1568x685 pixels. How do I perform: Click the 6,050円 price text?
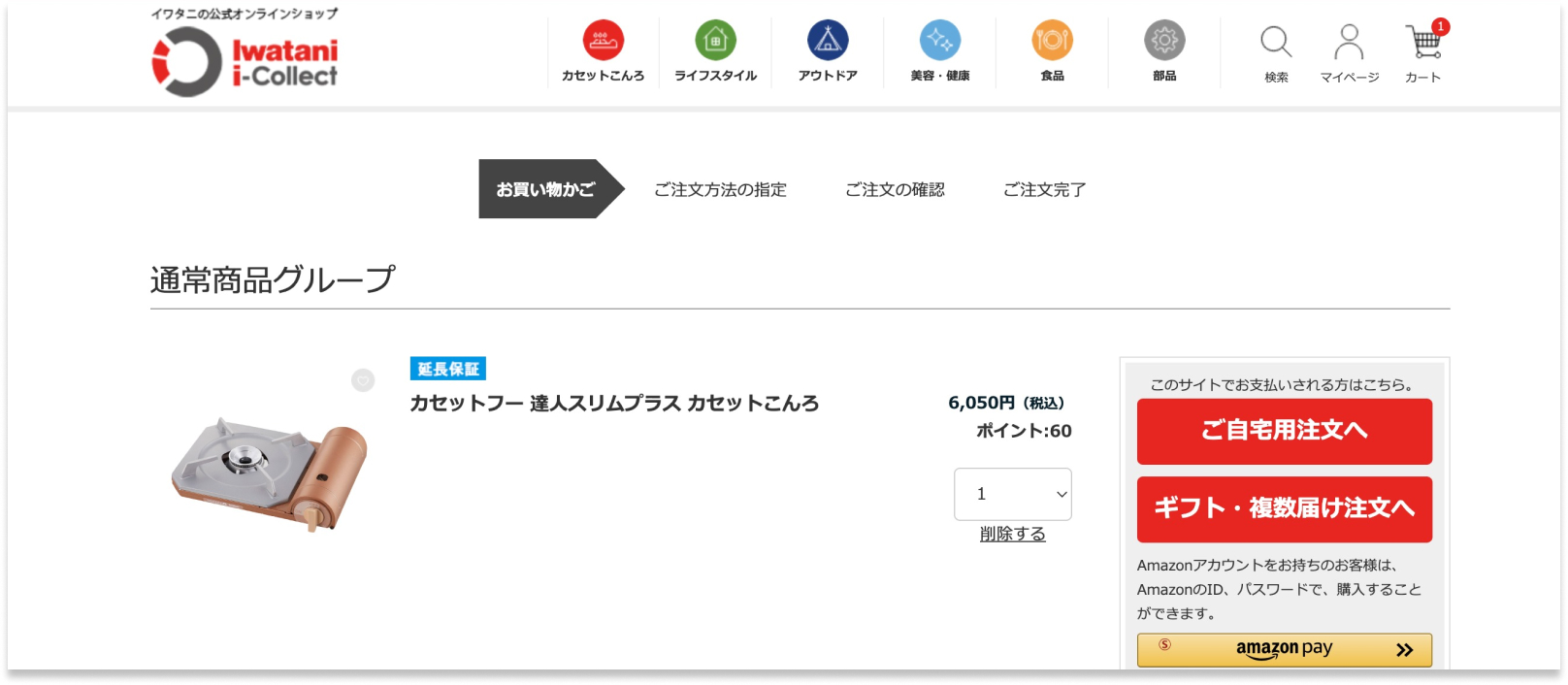pyautogui.click(x=1006, y=403)
